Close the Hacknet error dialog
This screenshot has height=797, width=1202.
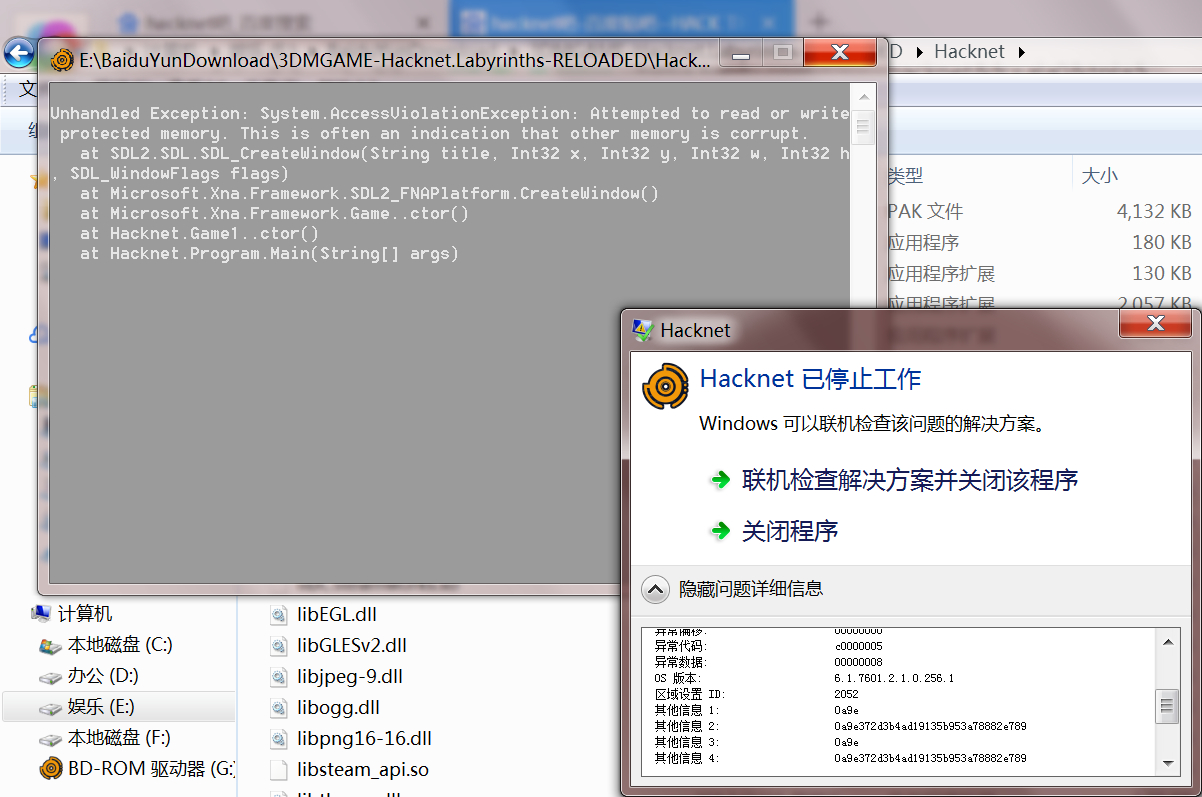(1155, 323)
